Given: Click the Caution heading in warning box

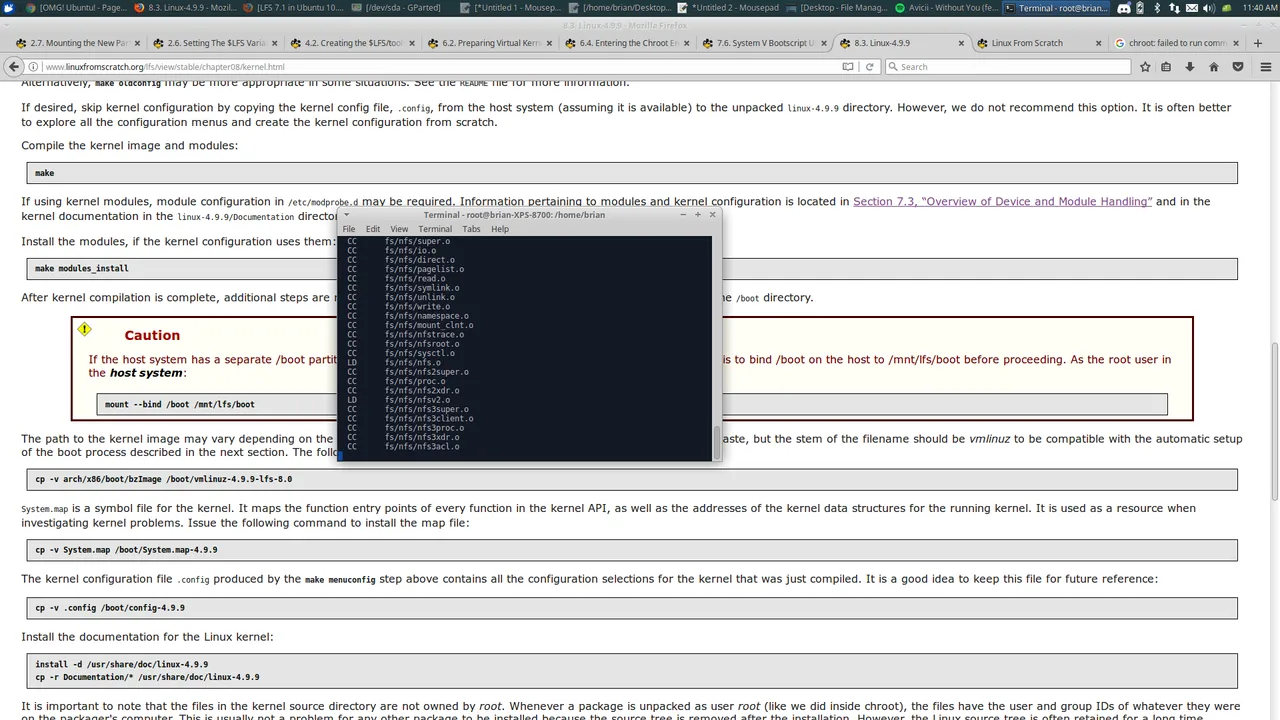Looking at the screenshot, I should [152, 335].
